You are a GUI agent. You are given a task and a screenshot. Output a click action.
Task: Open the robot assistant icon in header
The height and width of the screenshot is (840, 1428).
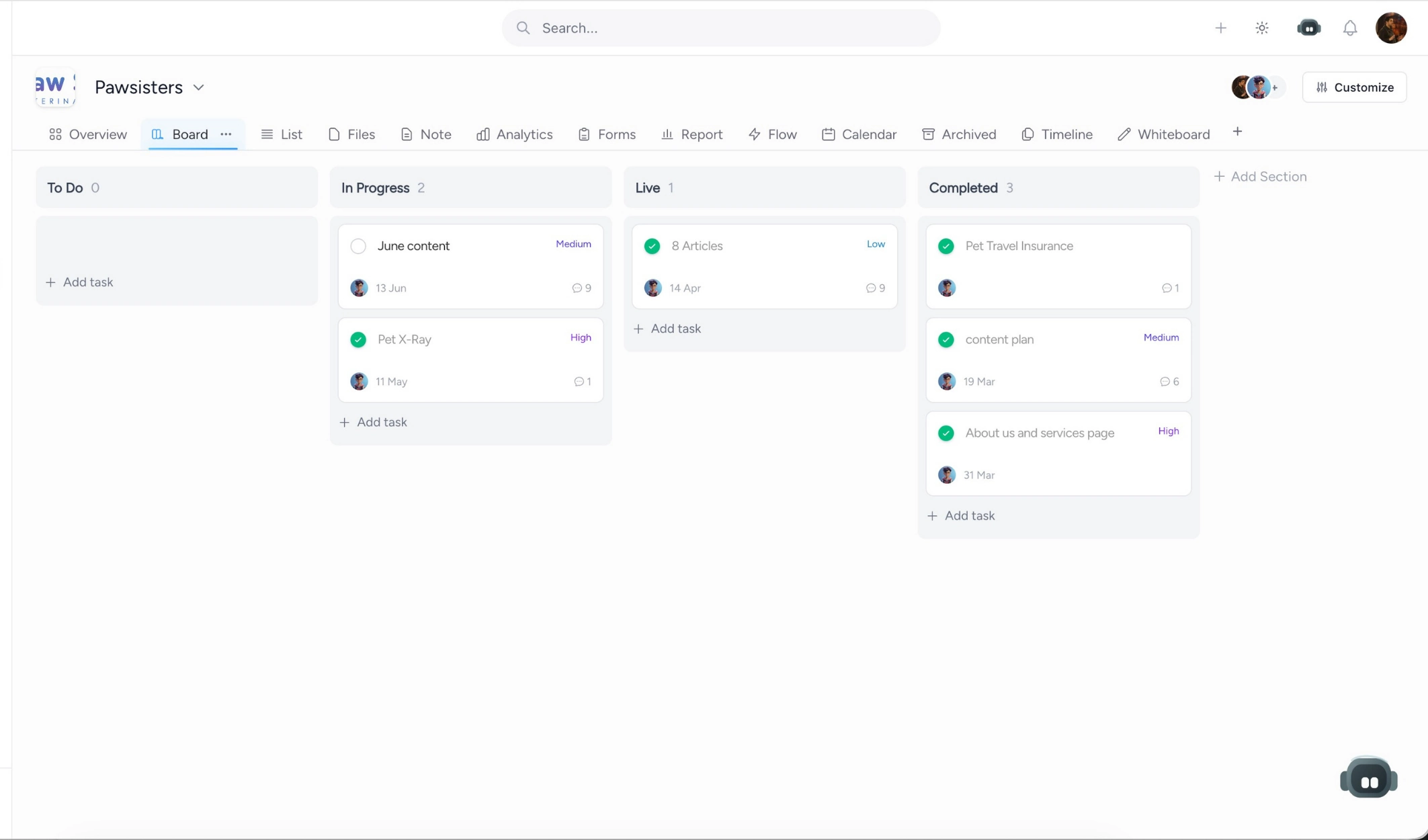1308,28
